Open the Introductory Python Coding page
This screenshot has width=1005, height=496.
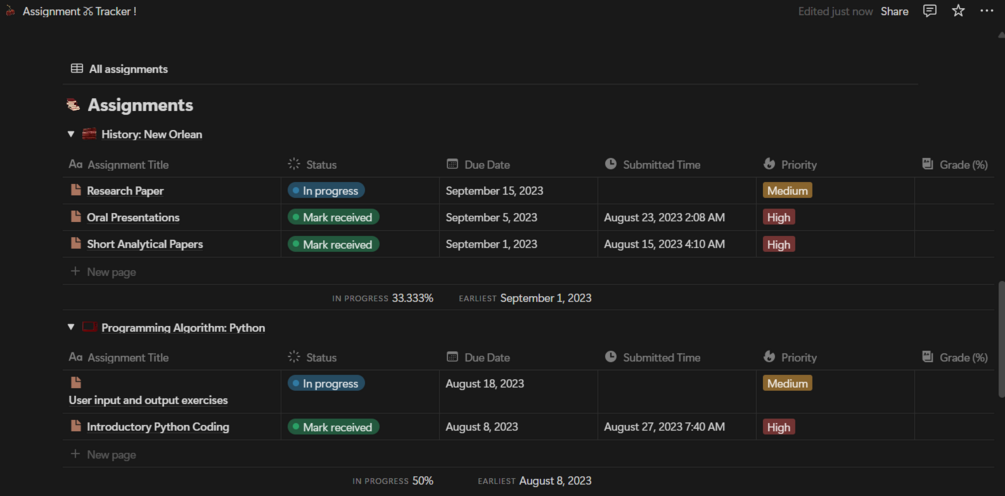point(158,427)
